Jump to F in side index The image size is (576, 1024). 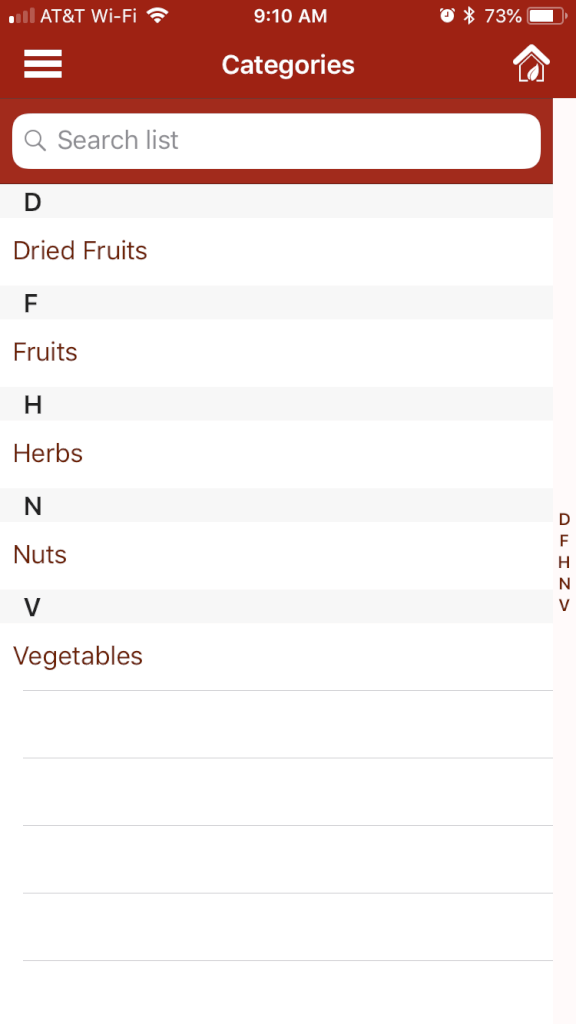click(564, 541)
